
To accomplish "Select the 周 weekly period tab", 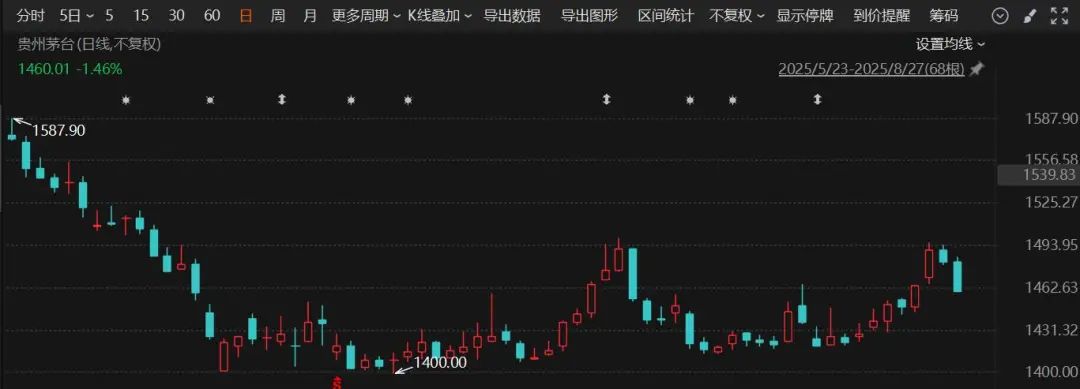I will click(278, 15).
